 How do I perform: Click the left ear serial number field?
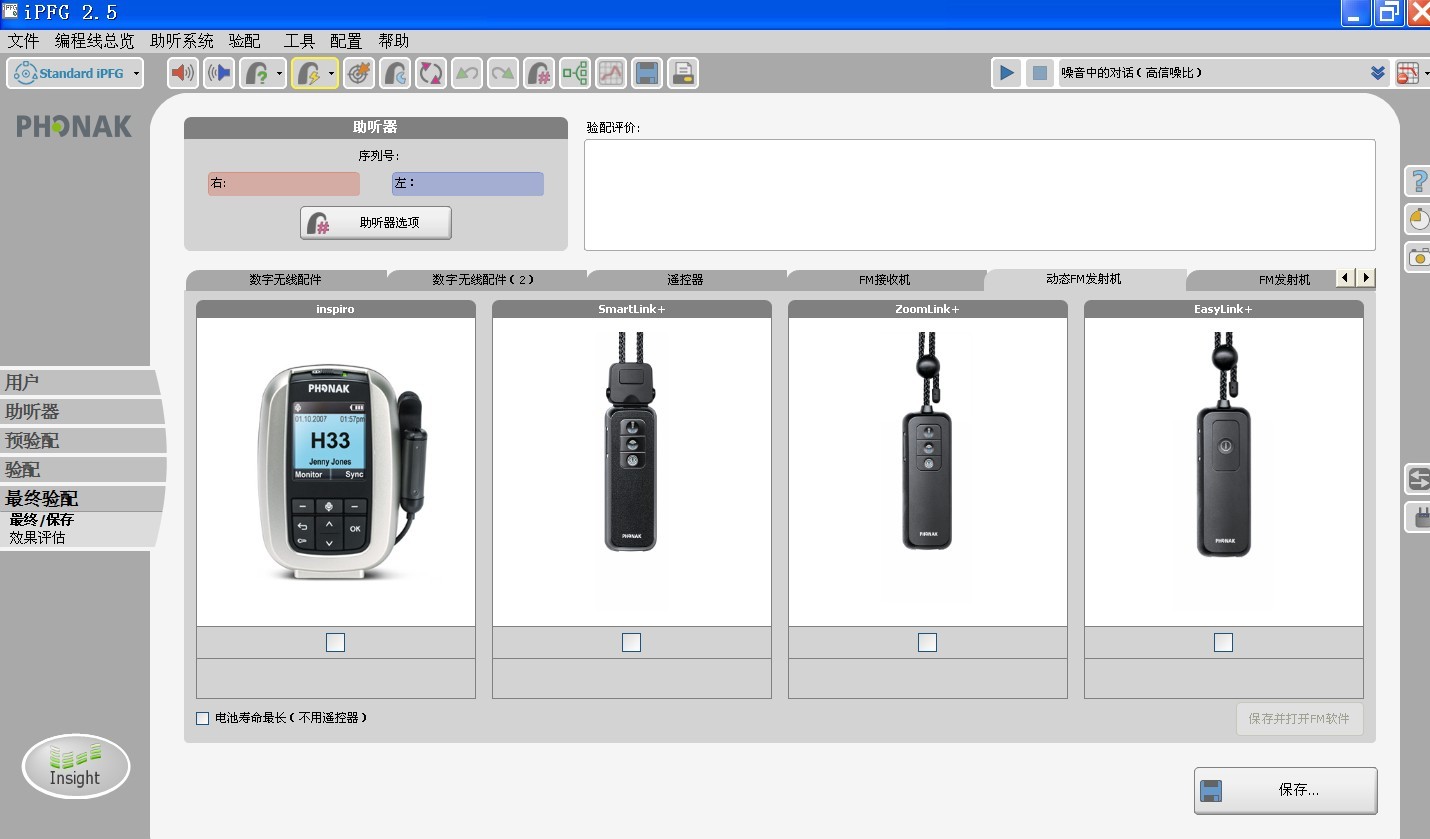[x=468, y=184]
